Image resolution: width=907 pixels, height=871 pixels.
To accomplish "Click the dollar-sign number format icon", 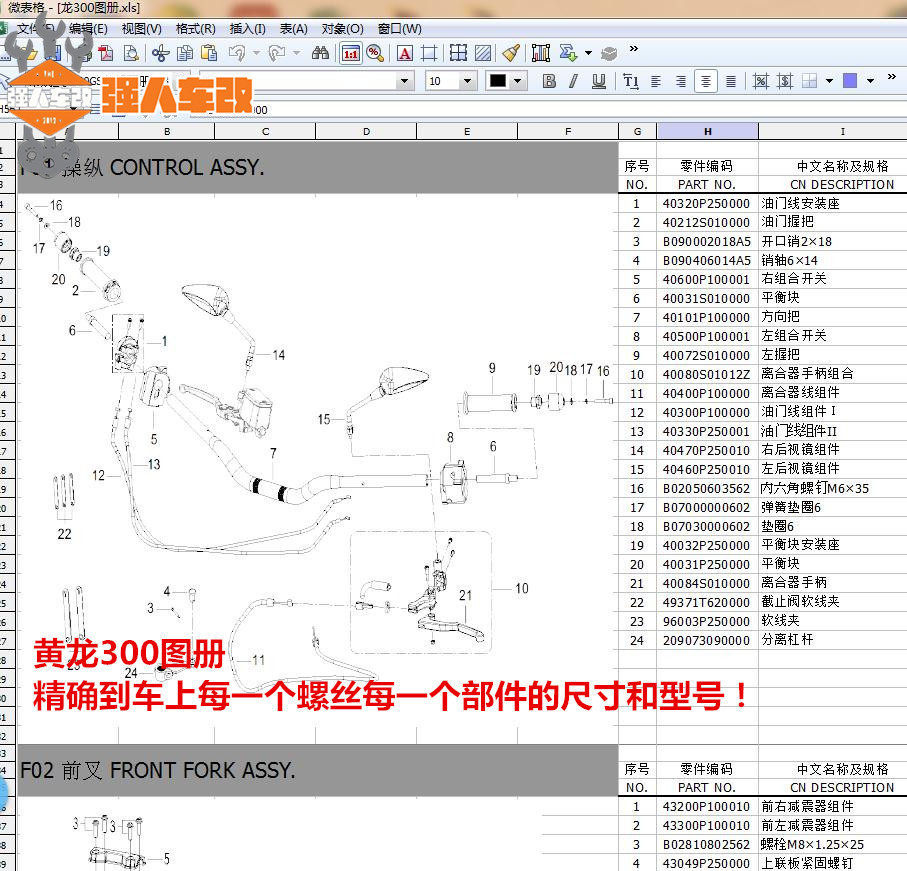I will (x=785, y=82).
